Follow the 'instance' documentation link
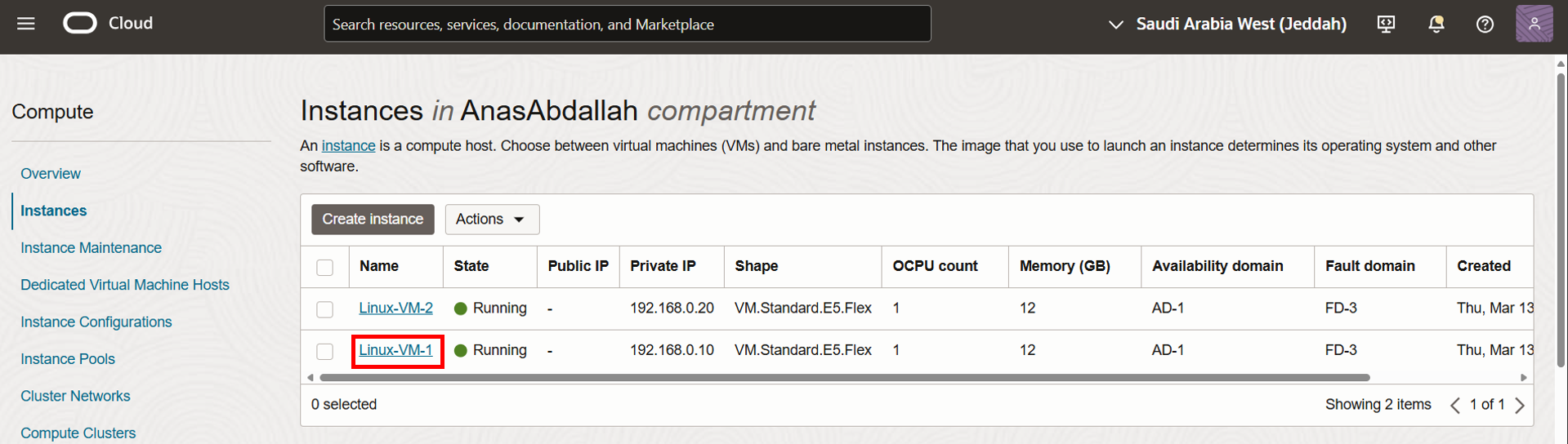This screenshot has width=1568, height=444. [348, 146]
